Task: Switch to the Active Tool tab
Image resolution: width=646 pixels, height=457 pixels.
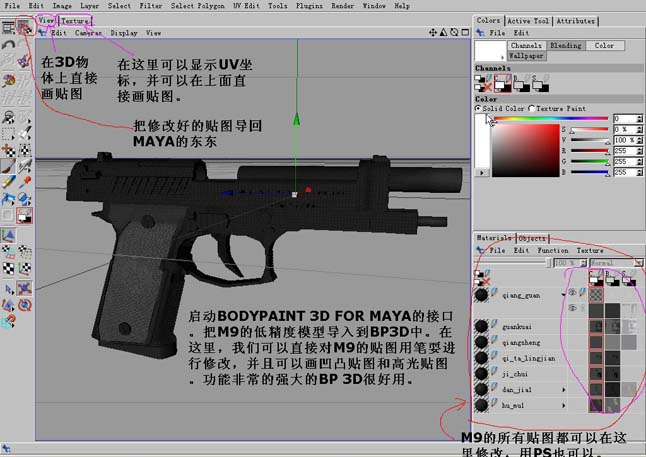Action: point(528,21)
